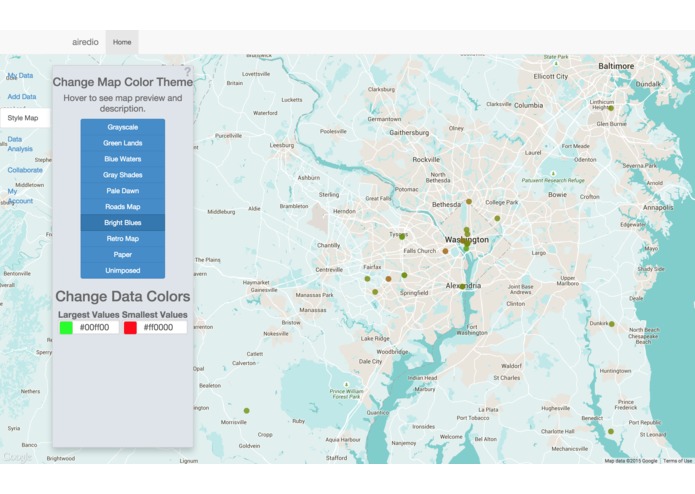The height and width of the screenshot is (494, 695).
Task: Click the Centreville town label
Action: click(x=329, y=270)
